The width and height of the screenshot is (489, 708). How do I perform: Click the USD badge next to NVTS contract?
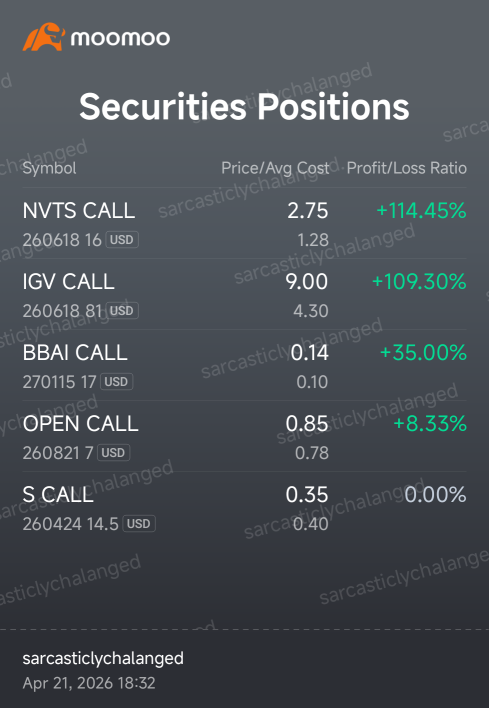[x=122, y=240]
